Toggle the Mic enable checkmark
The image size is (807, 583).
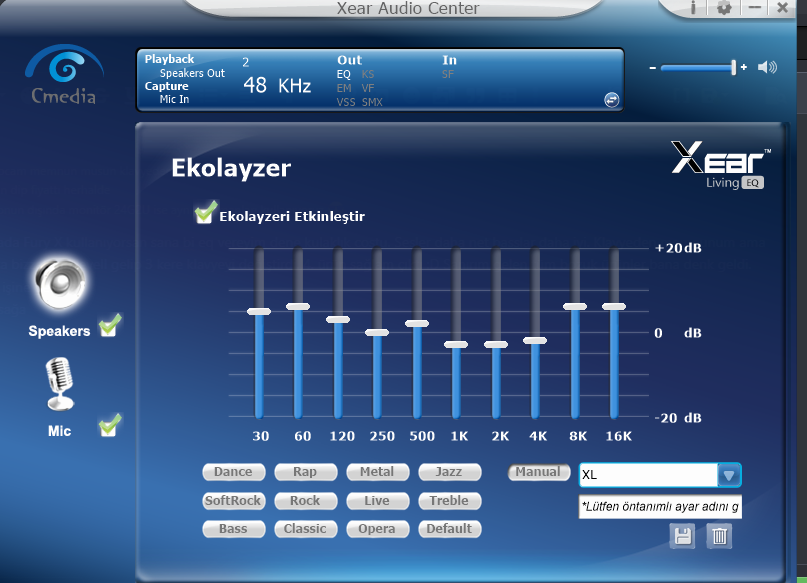pyautogui.click(x=110, y=426)
